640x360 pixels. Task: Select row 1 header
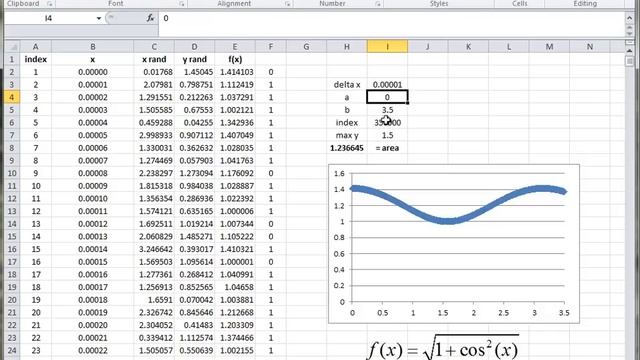(x=12, y=59)
